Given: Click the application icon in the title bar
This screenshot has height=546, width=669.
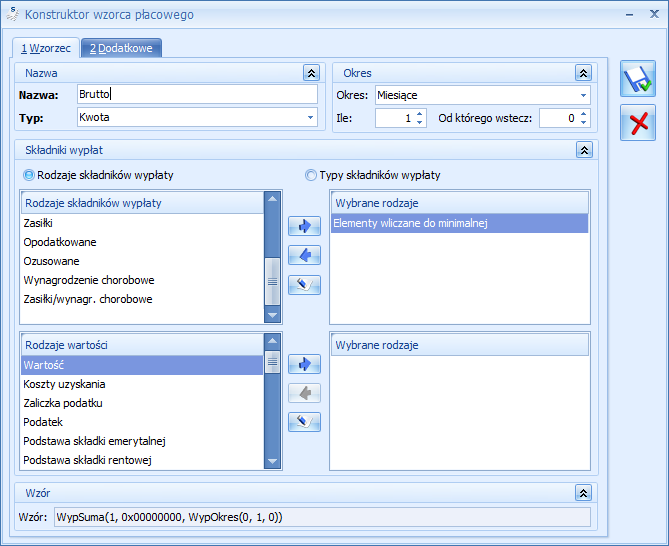Looking at the screenshot, I should pos(13,14).
